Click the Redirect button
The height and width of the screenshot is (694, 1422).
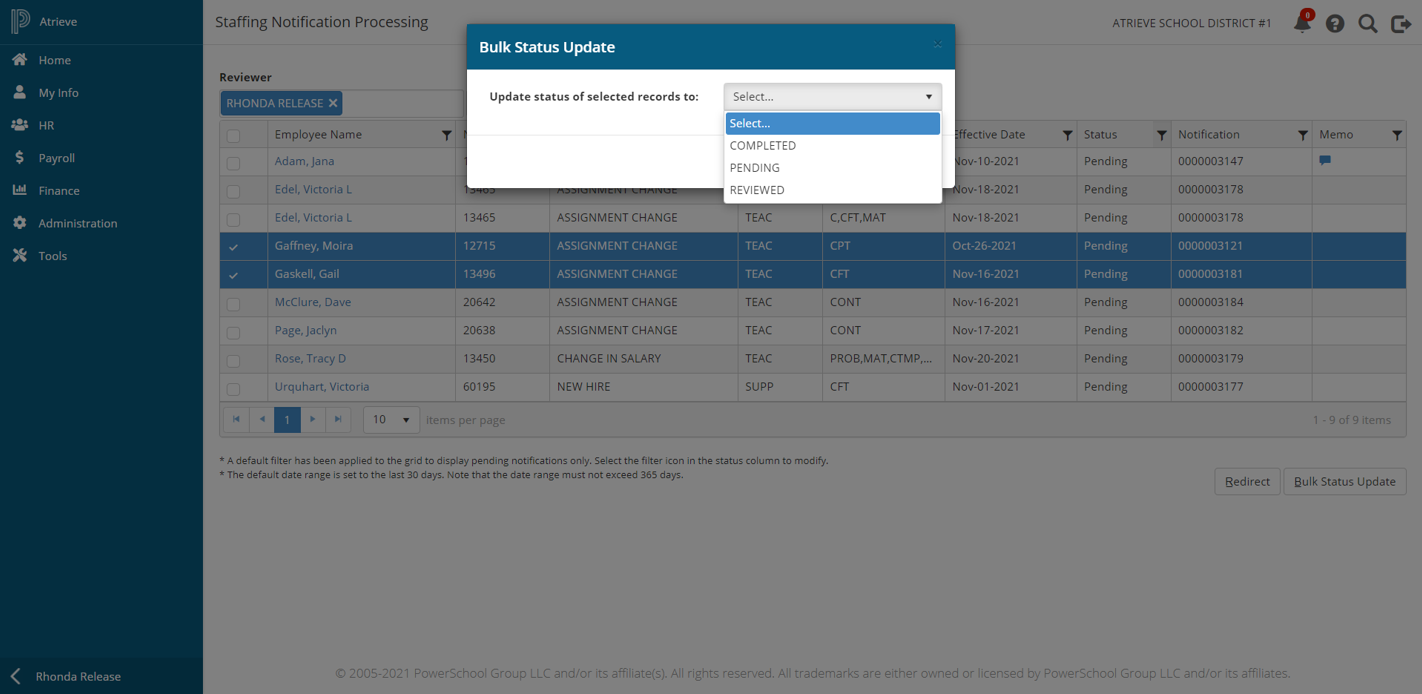[x=1247, y=482]
